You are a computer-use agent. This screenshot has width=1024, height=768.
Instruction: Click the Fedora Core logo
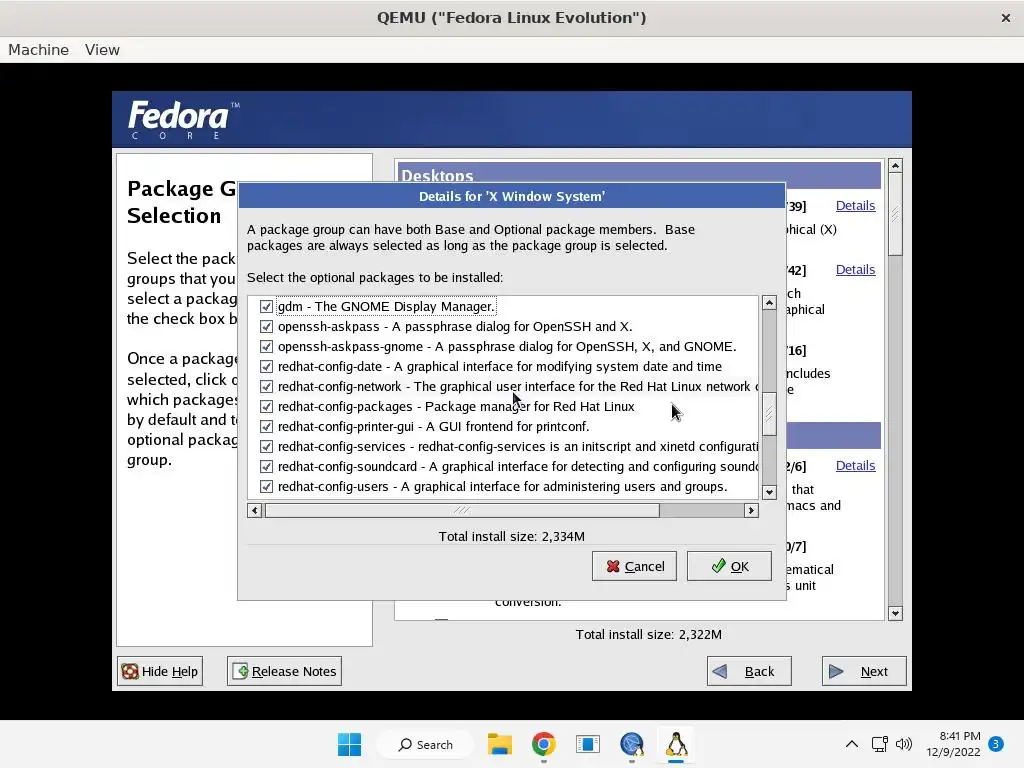coord(184,120)
